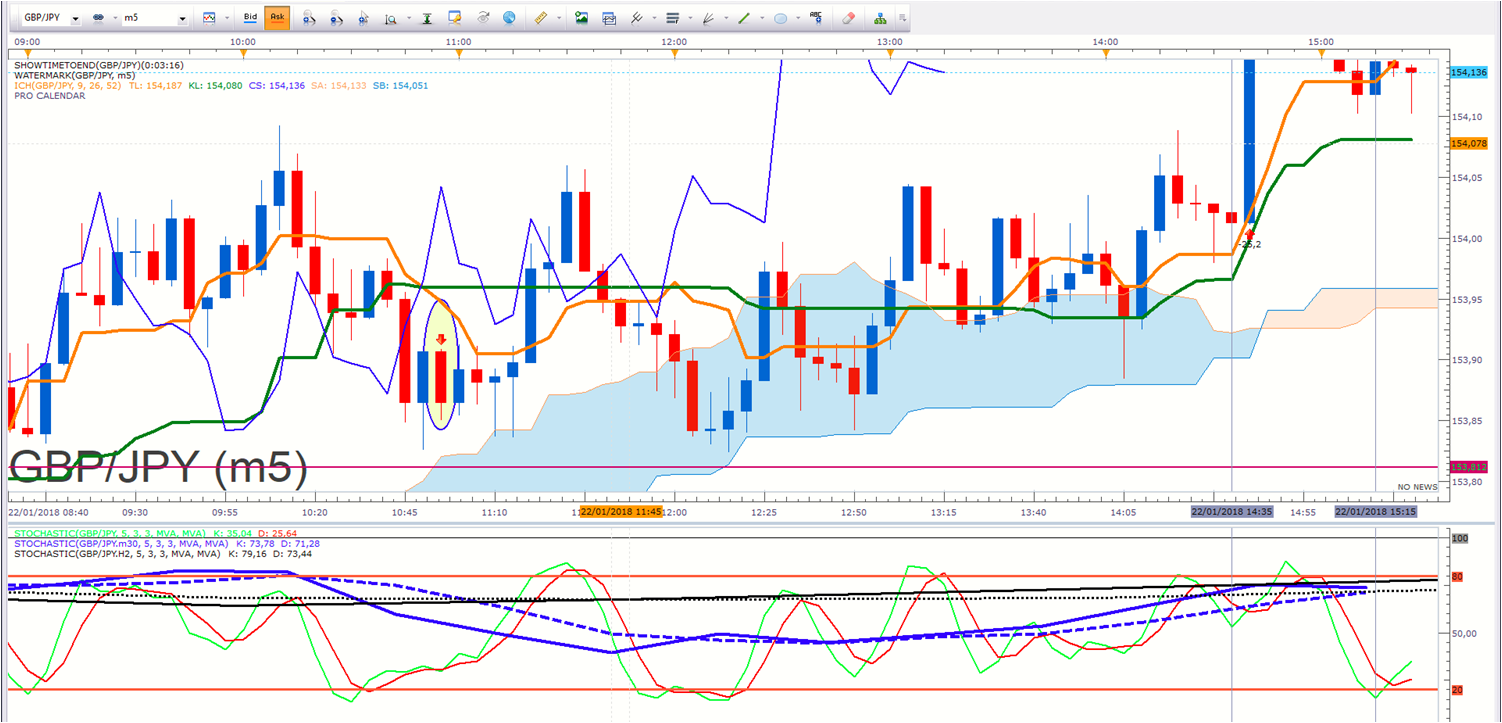The height and width of the screenshot is (723, 1502).
Task: Open the toolbar overflow options
Action: [902, 18]
